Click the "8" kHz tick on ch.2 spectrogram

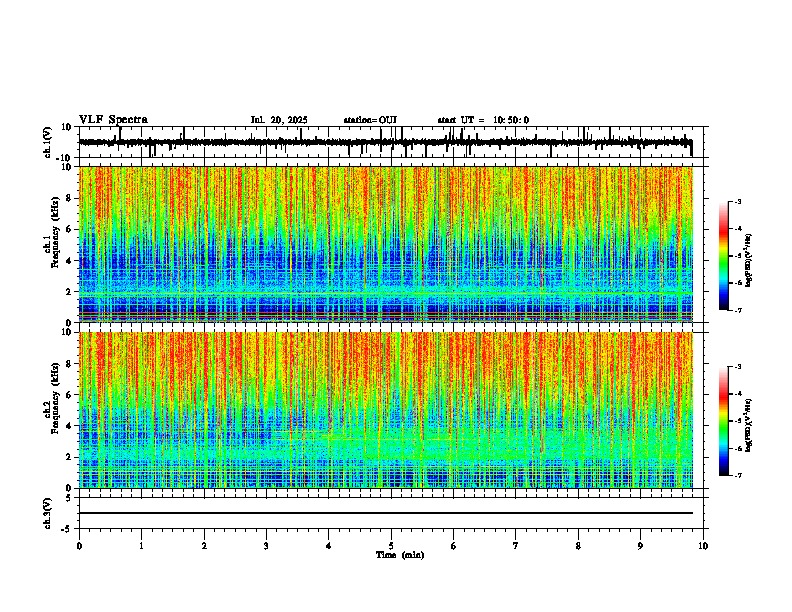[x=70, y=364]
